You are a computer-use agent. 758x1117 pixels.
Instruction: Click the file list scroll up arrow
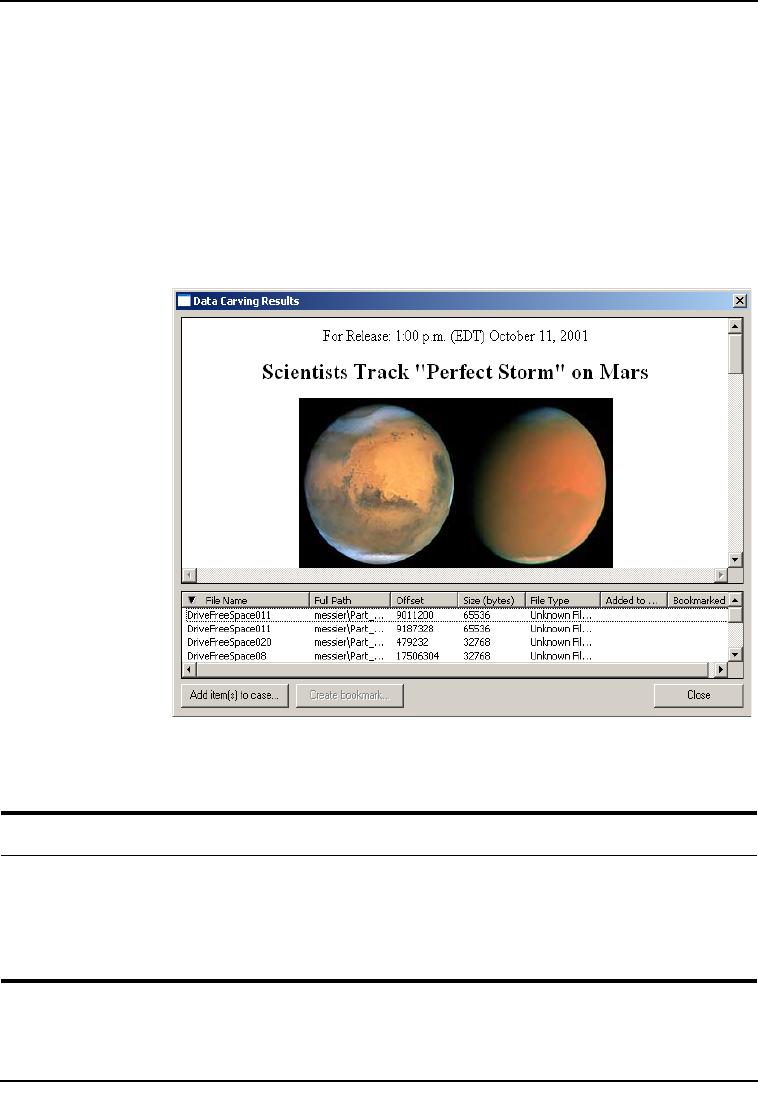tap(735, 600)
